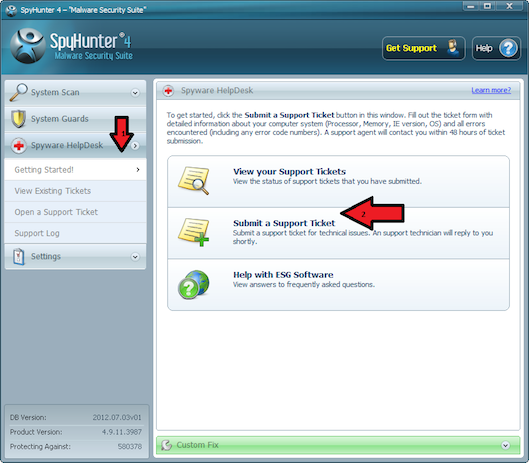Image resolution: width=529 pixels, height=463 pixels.
Task: Open Help with ESG Software
Action: [x=338, y=284]
